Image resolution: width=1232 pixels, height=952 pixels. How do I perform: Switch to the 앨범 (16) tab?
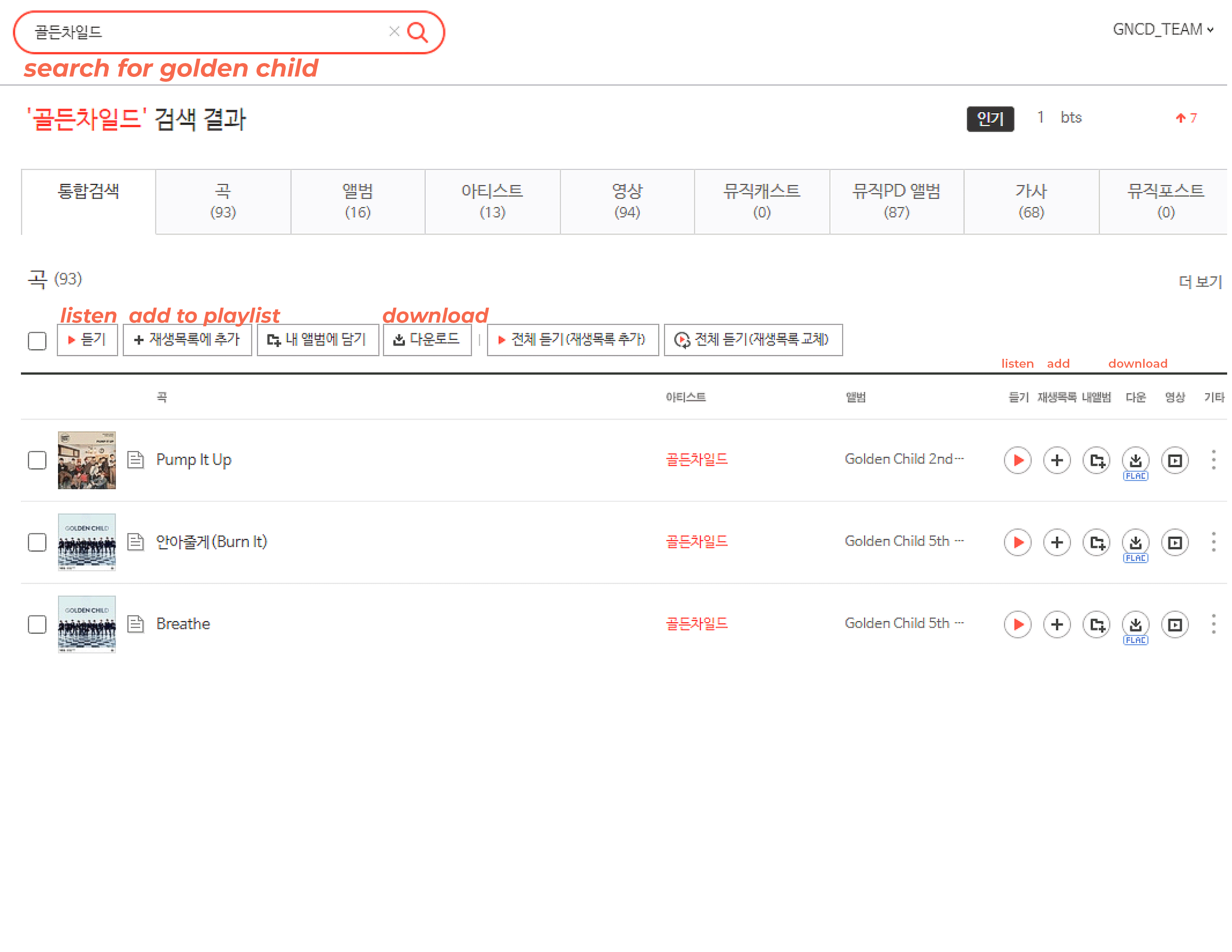(x=358, y=201)
